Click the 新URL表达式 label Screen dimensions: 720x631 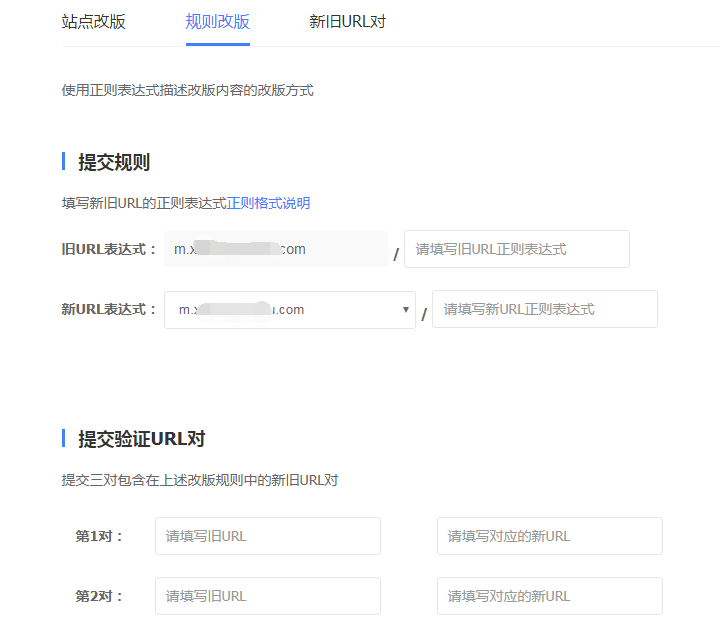click(x=109, y=310)
